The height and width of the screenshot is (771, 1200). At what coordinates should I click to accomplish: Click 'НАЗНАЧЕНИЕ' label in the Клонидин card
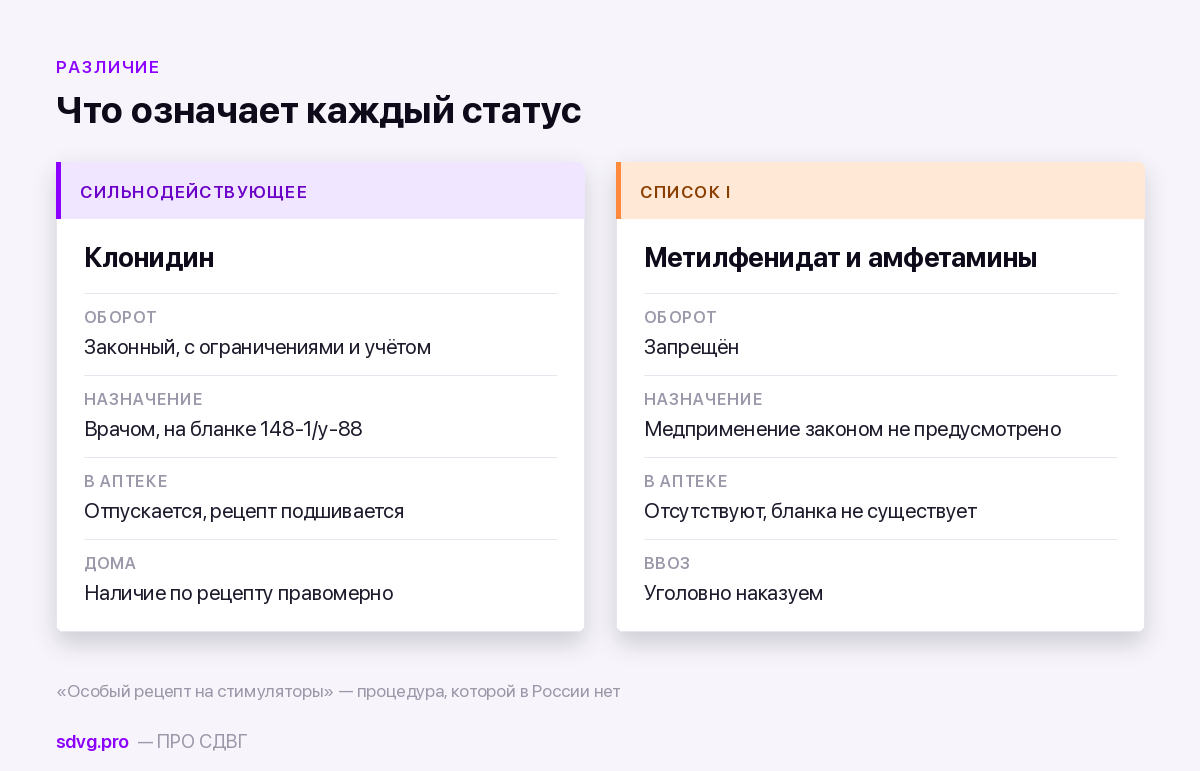click(143, 400)
